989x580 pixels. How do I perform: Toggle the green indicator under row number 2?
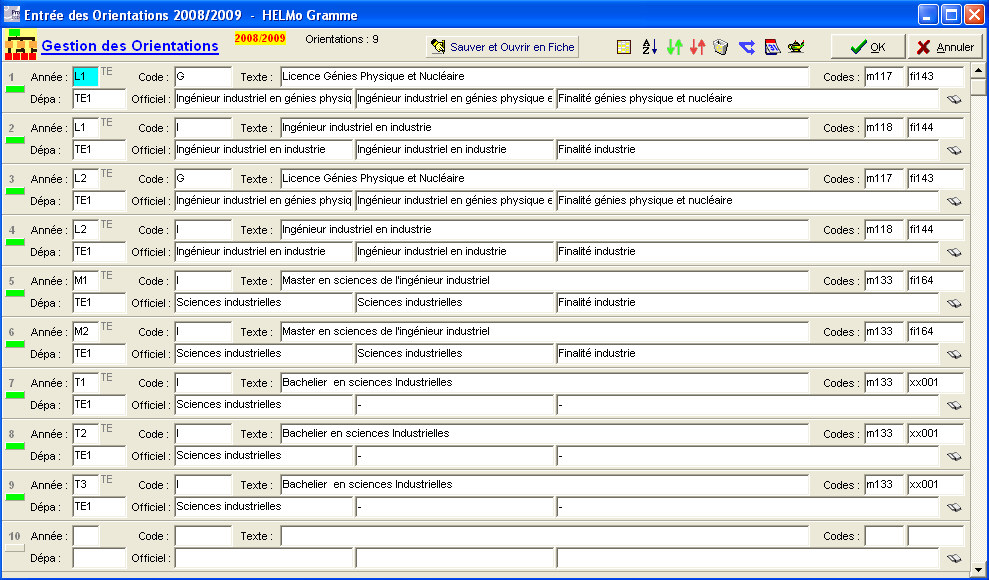15,140
